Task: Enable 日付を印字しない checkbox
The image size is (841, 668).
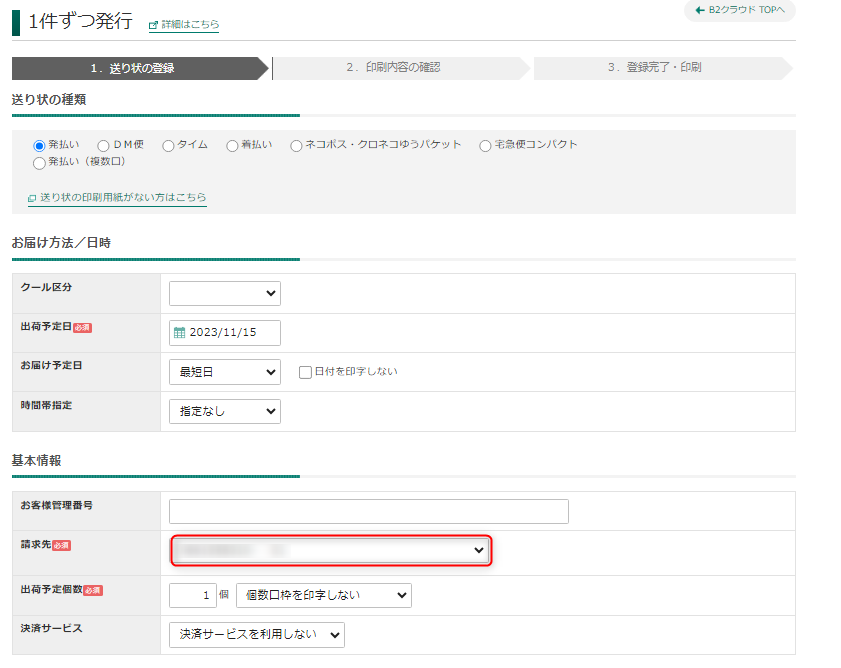Action: (306, 372)
